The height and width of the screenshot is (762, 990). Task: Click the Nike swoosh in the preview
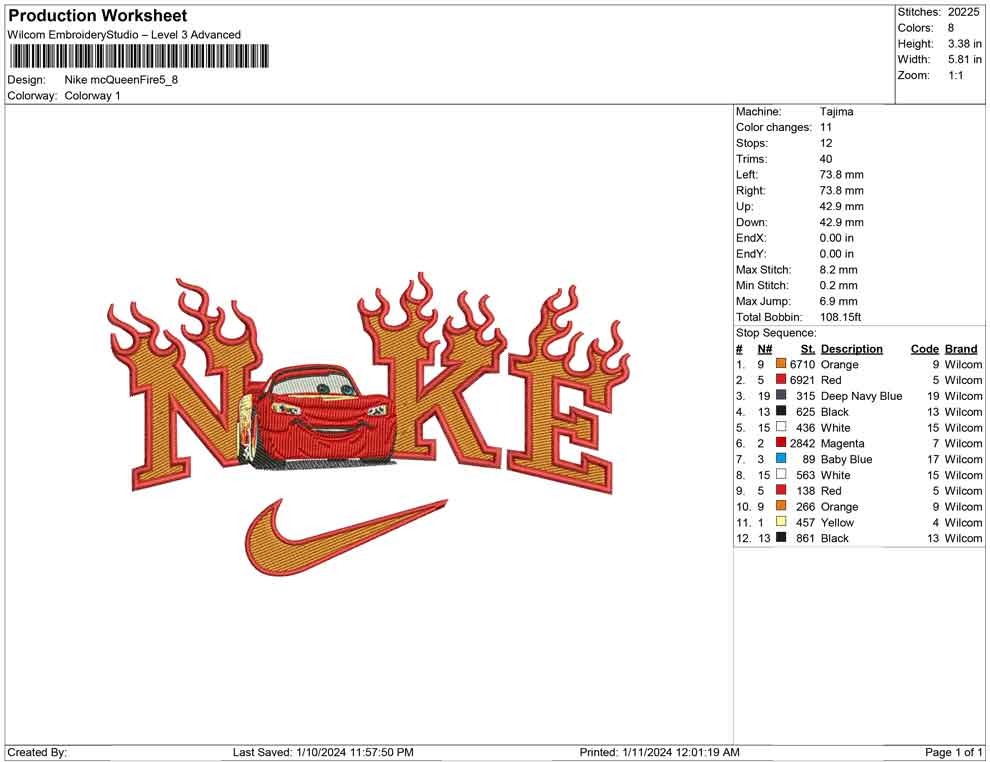click(345, 537)
